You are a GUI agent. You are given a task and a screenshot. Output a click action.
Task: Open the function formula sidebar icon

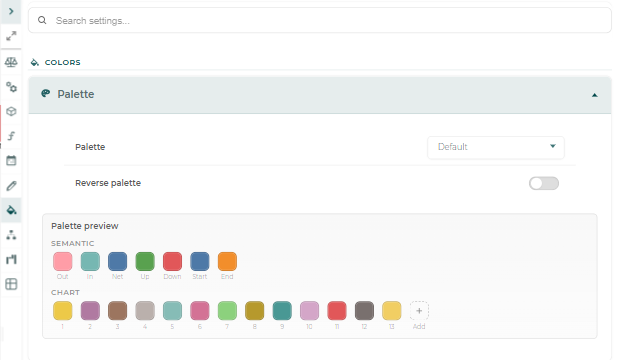[11, 136]
